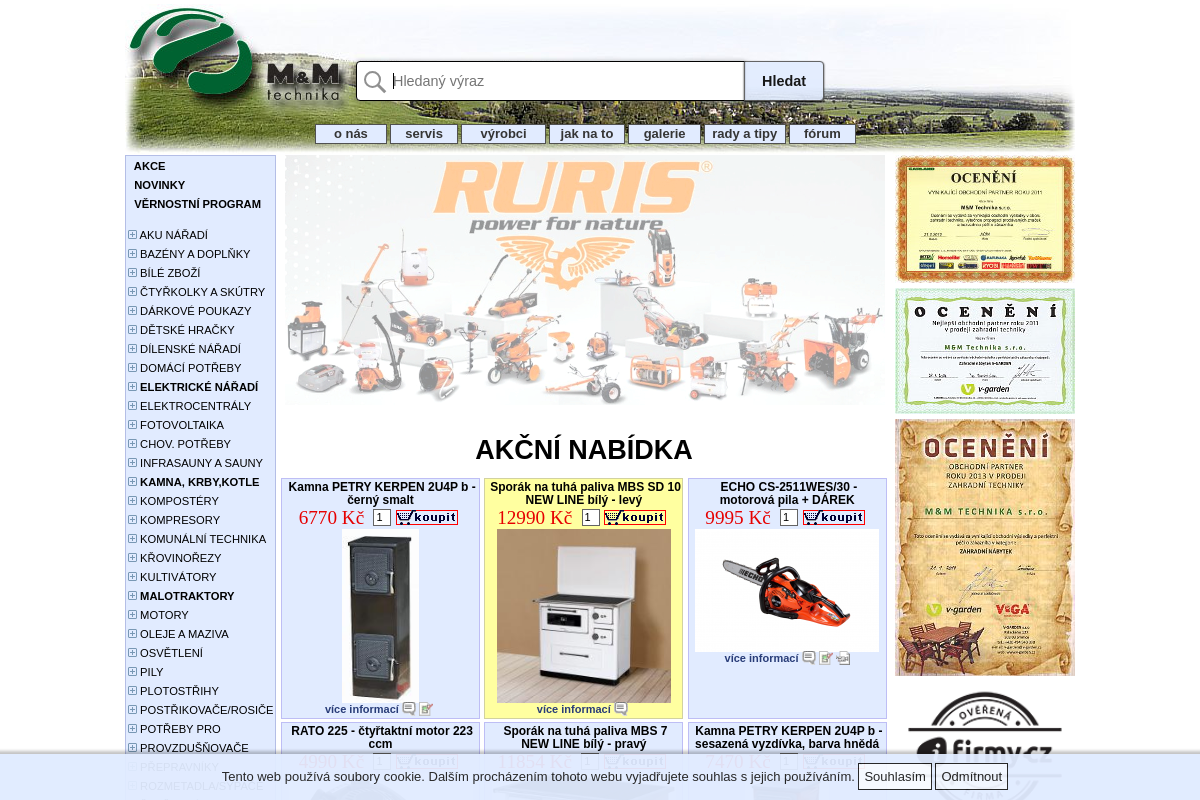Open PLOTOSTŘIHY category link
Viewport: 1200px width, 800px height.
(179, 691)
